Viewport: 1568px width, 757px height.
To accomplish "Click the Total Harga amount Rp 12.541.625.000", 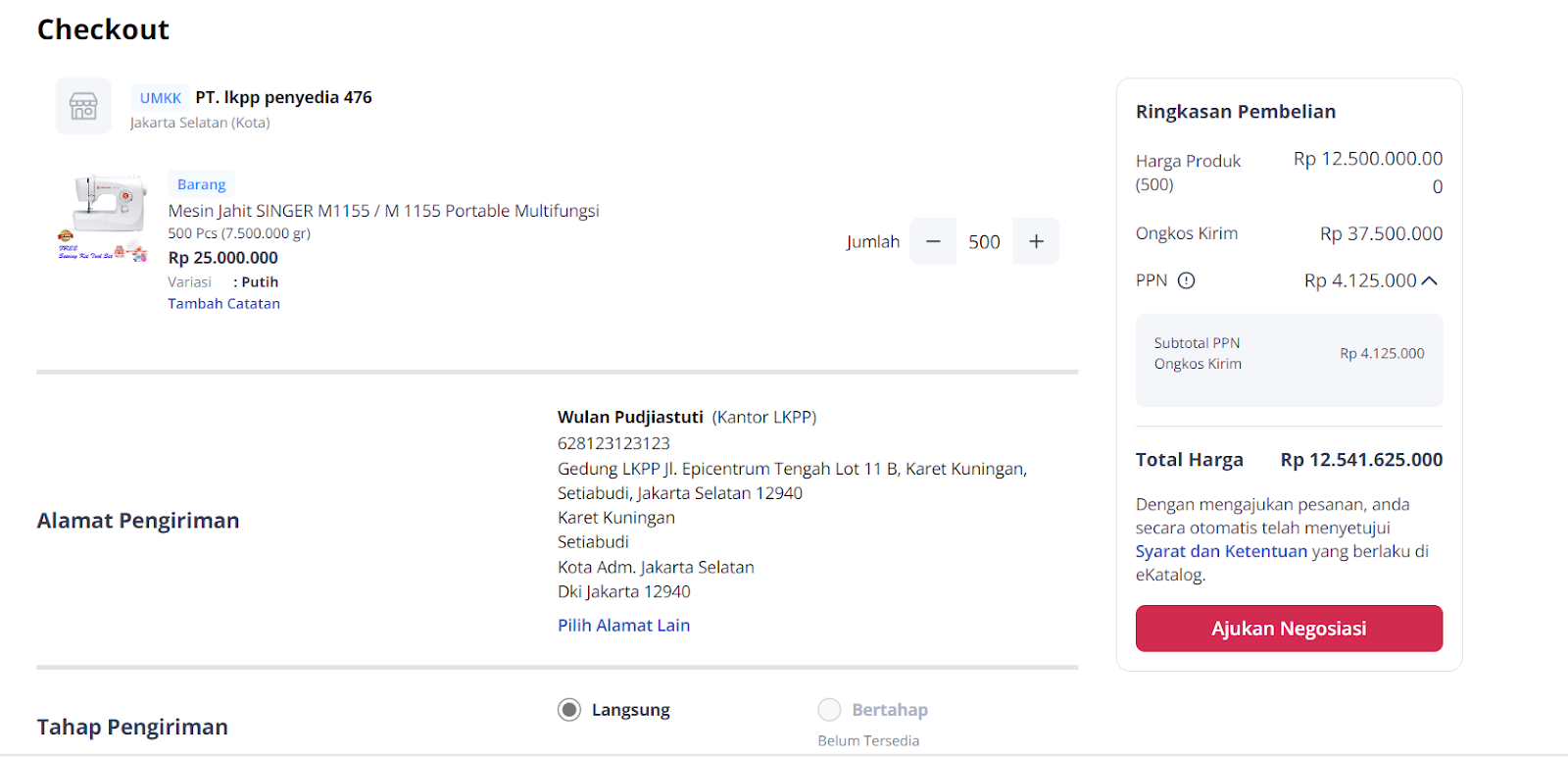I will click(1360, 459).
